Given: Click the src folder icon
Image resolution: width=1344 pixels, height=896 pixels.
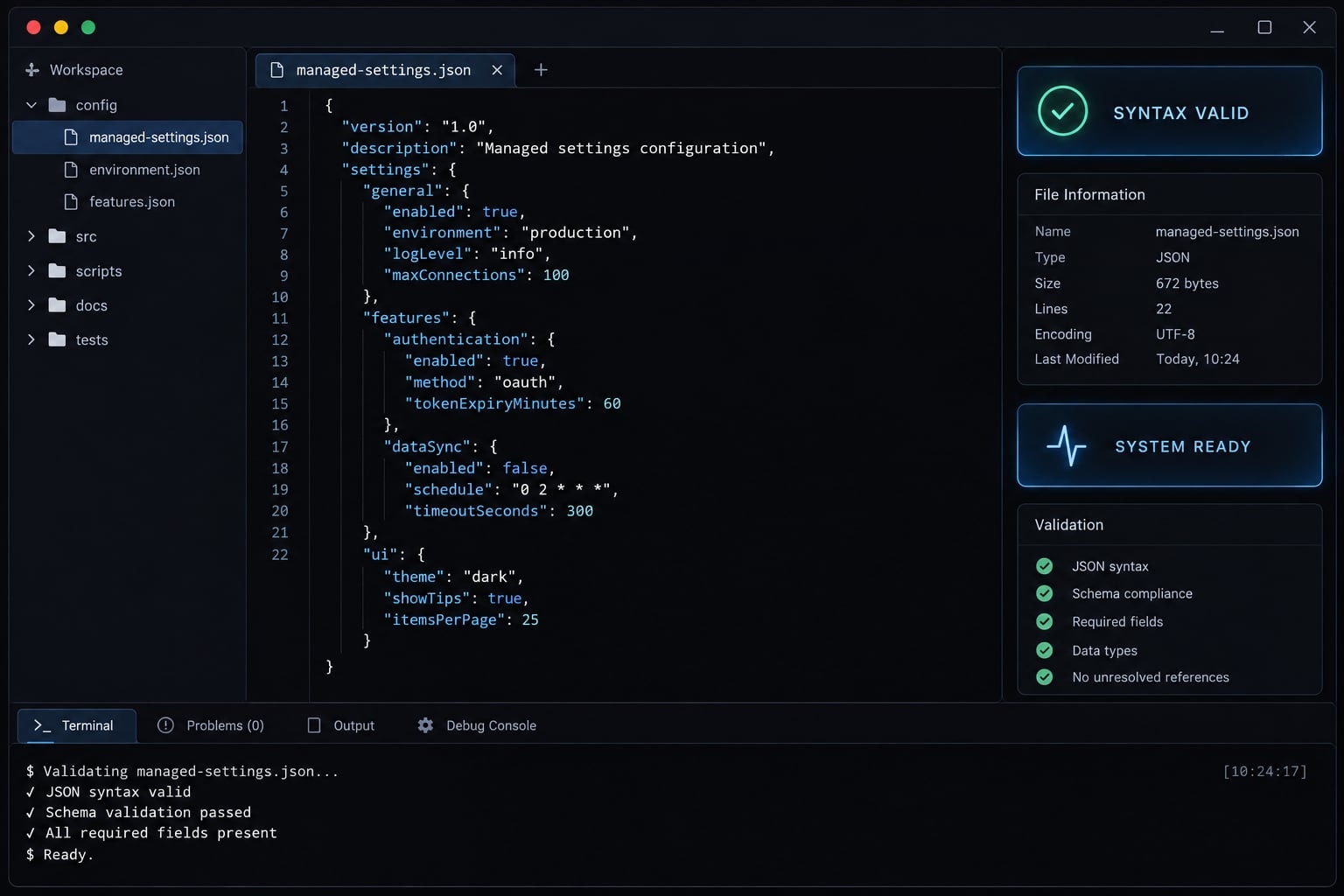Looking at the screenshot, I should click(58, 236).
